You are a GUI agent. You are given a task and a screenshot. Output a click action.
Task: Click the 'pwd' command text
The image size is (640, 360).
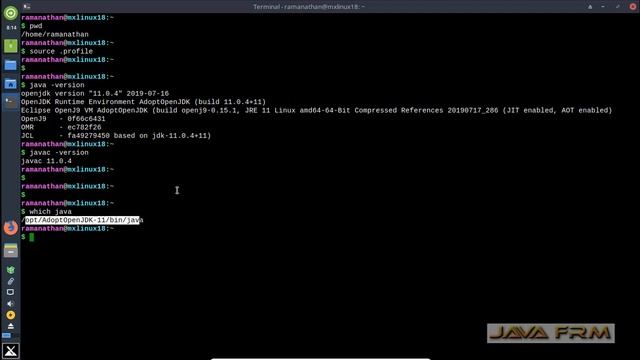click(x=36, y=26)
